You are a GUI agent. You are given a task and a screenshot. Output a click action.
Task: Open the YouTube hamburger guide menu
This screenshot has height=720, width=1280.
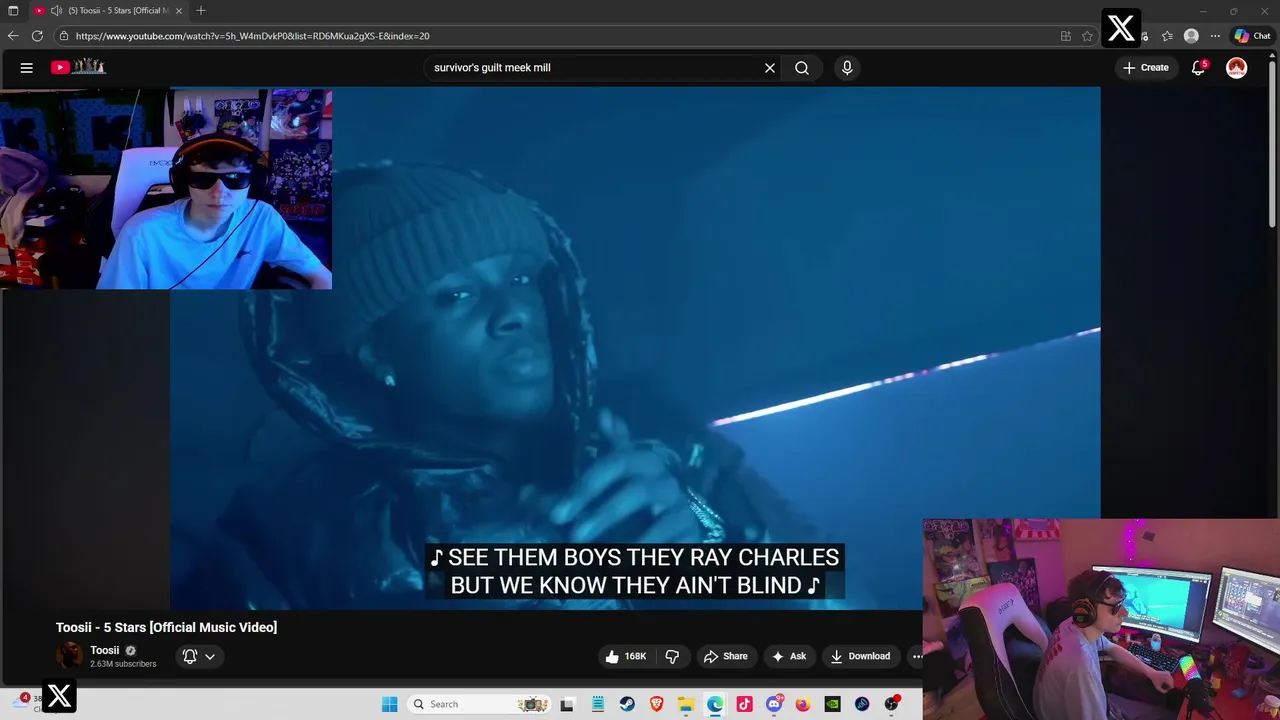point(27,68)
